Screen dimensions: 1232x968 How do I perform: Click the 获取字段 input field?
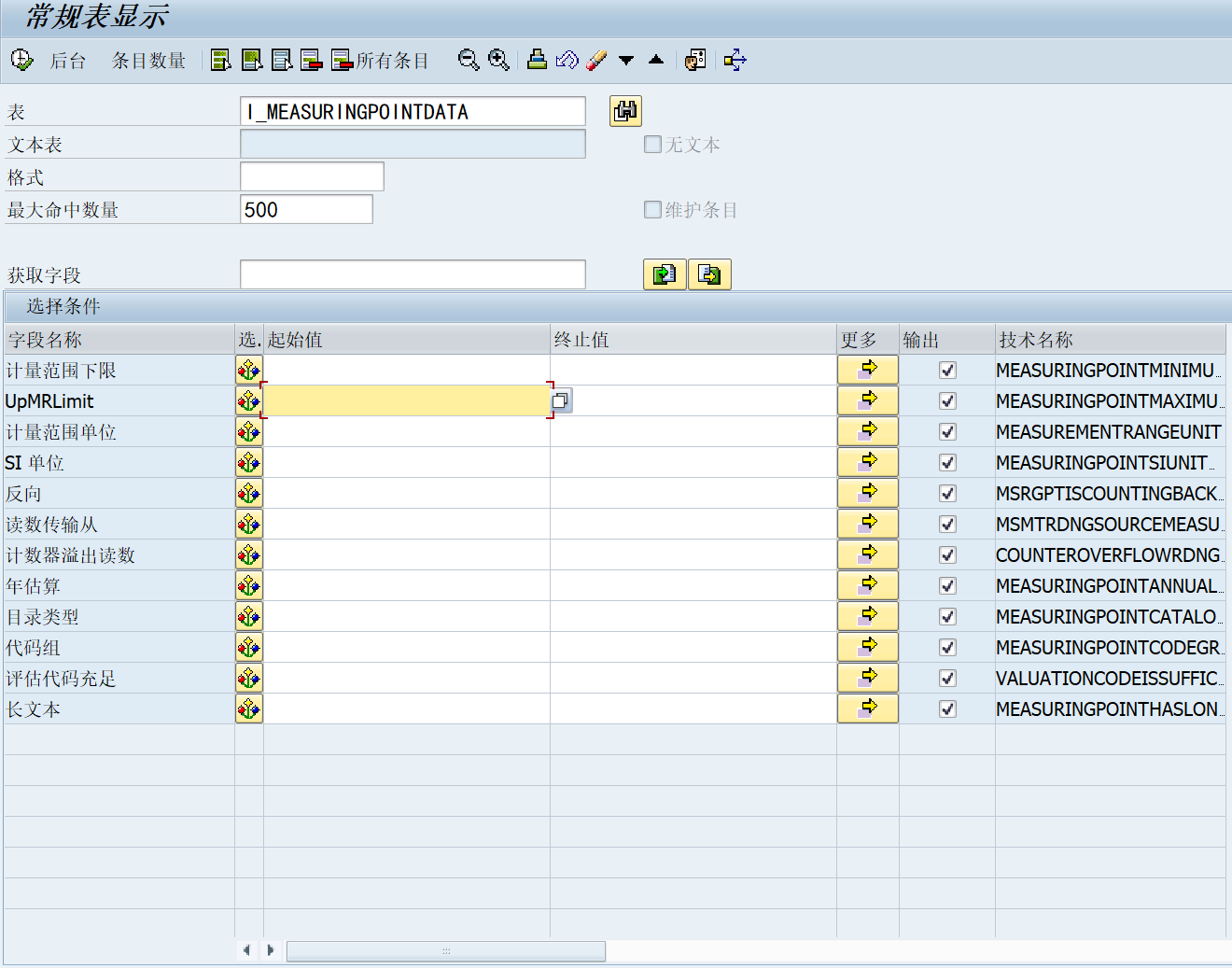413,274
